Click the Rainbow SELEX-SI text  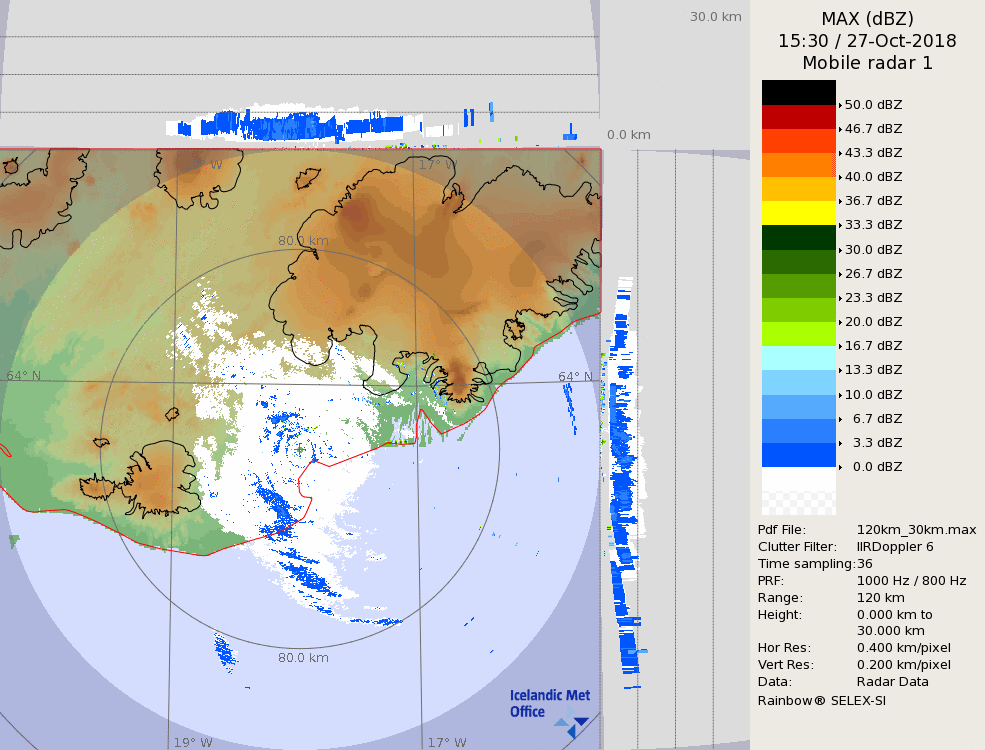click(x=821, y=700)
